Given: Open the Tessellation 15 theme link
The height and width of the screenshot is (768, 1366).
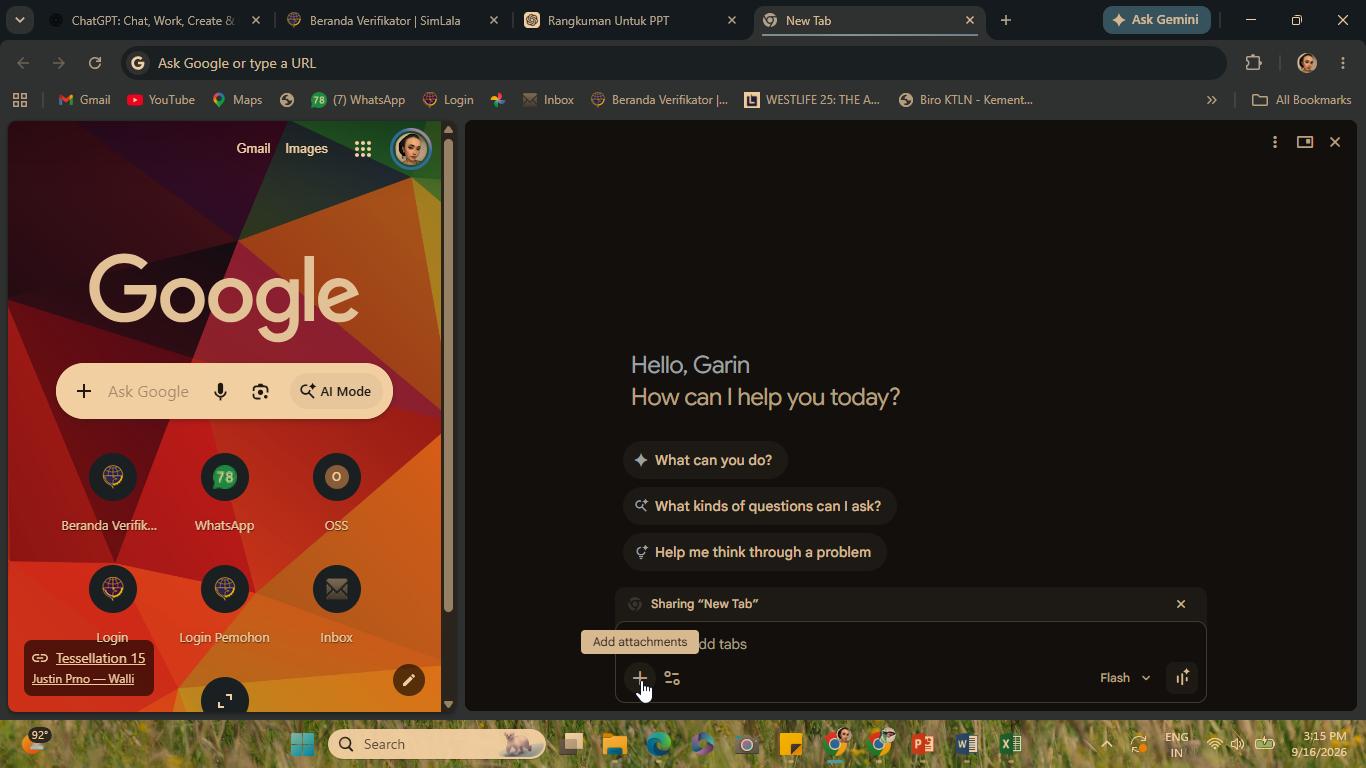Looking at the screenshot, I should click(x=100, y=658).
